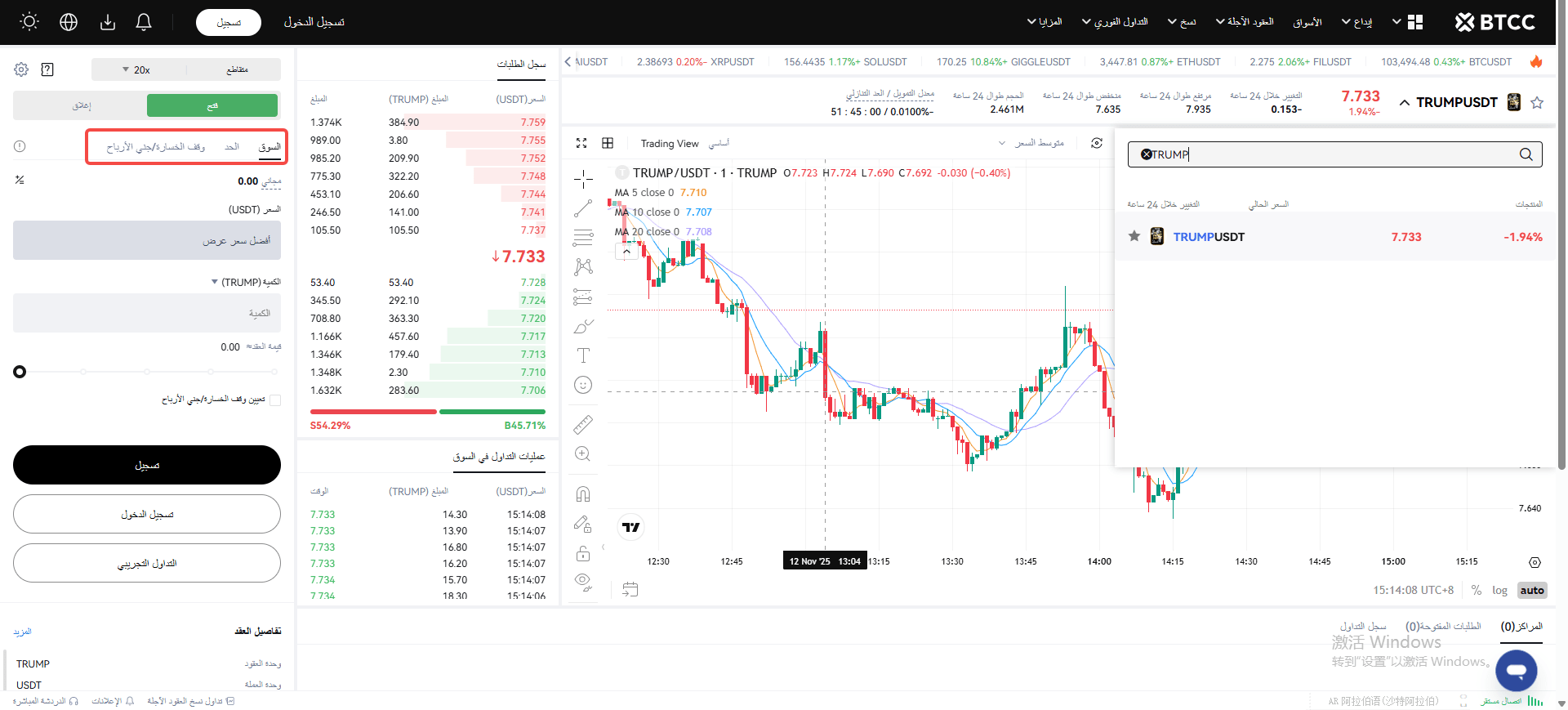Switch to the Trading View tab
The height and width of the screenshot is (710, 1568).
click(x=669, y=144)
